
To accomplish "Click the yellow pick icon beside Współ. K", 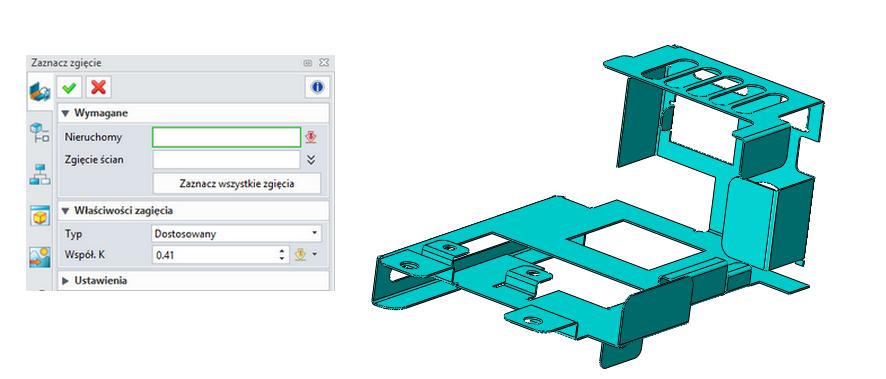I will click(300, 255).
